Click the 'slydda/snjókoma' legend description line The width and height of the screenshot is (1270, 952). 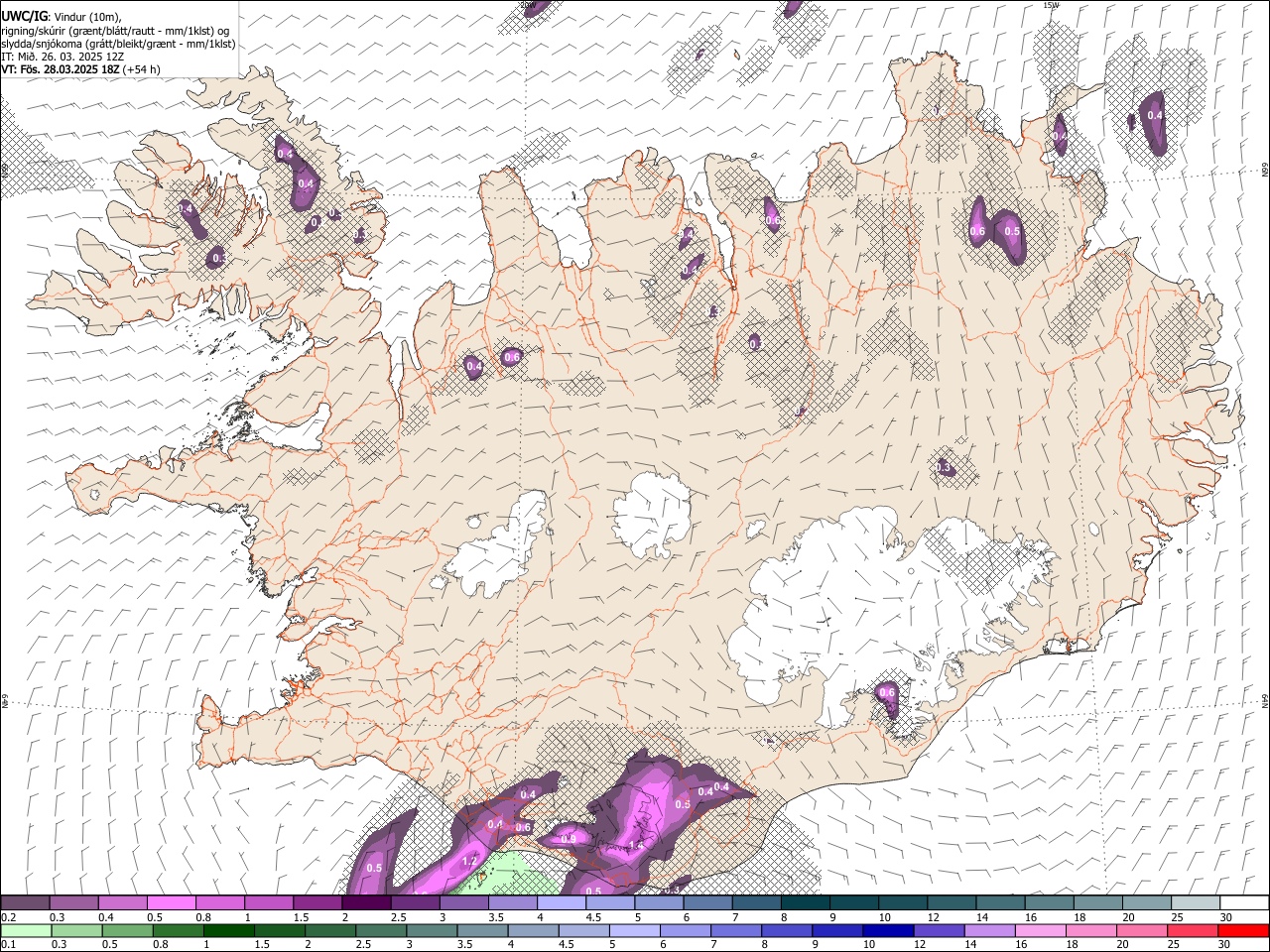118,44
